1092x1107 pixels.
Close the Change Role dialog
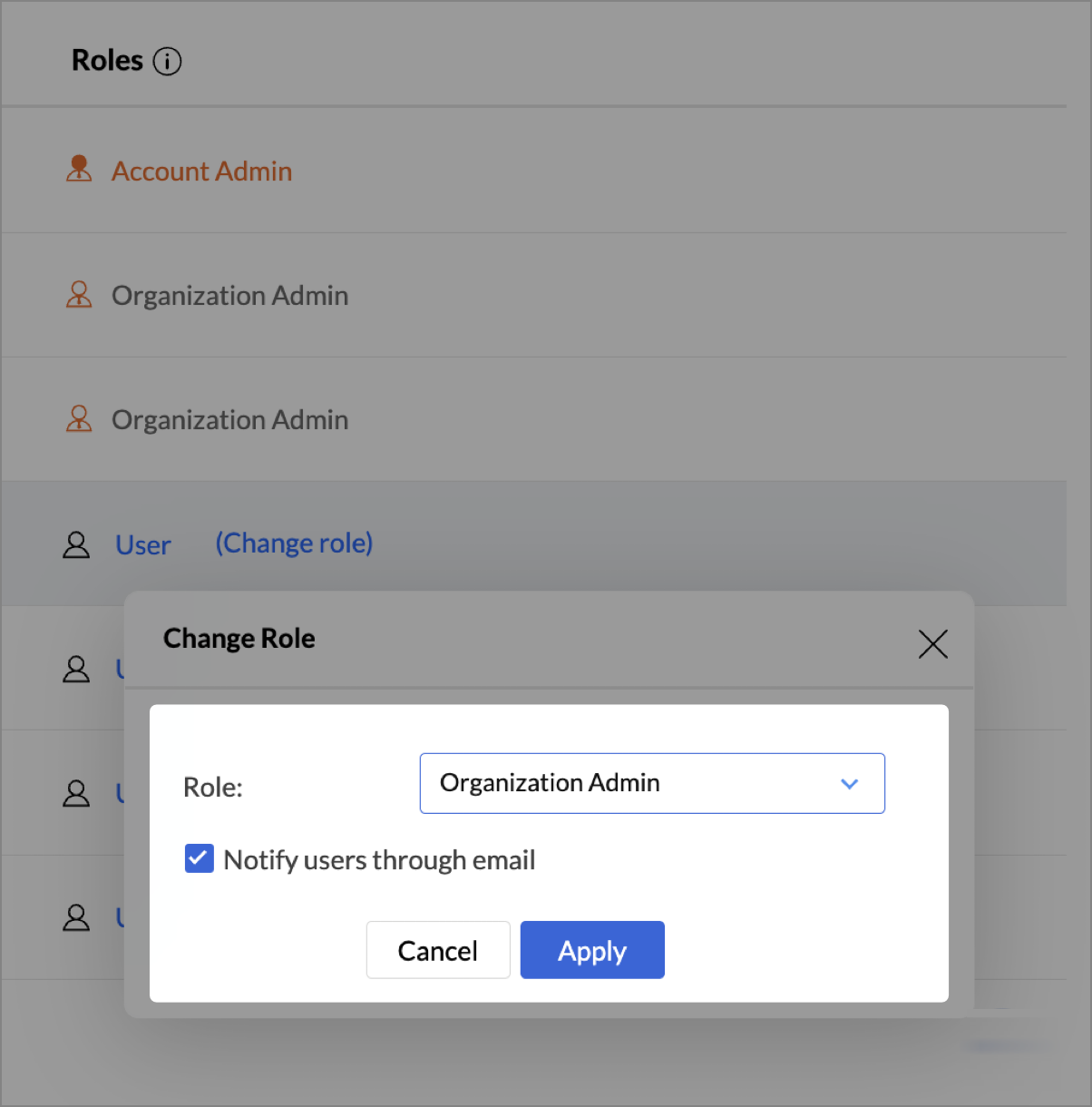[x=932, y=644]
